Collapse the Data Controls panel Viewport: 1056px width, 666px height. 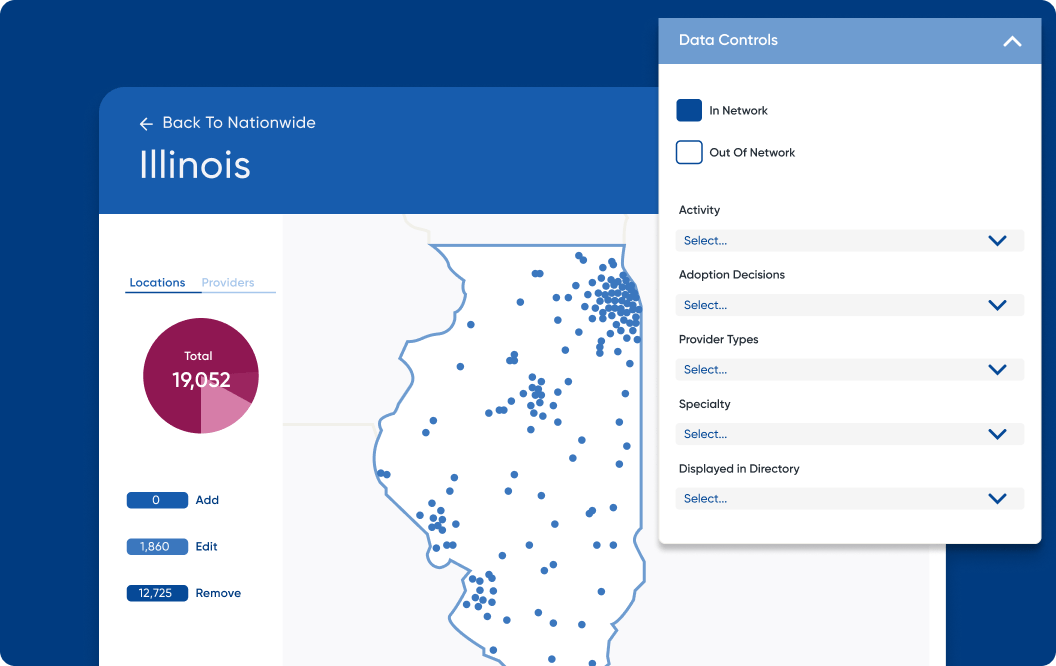point(1011,40)
